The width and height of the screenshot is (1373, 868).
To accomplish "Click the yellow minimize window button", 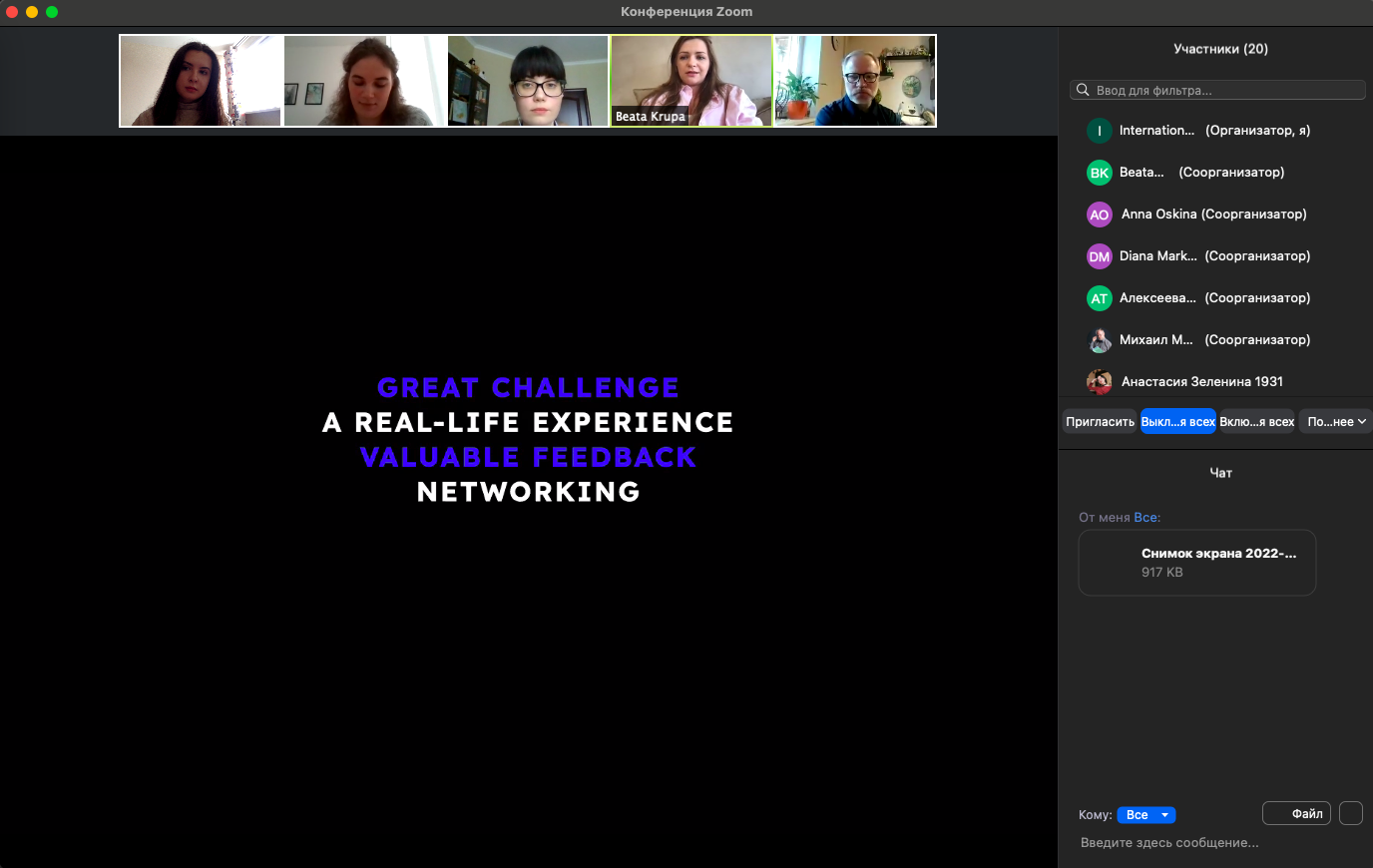I will [32, 12].
